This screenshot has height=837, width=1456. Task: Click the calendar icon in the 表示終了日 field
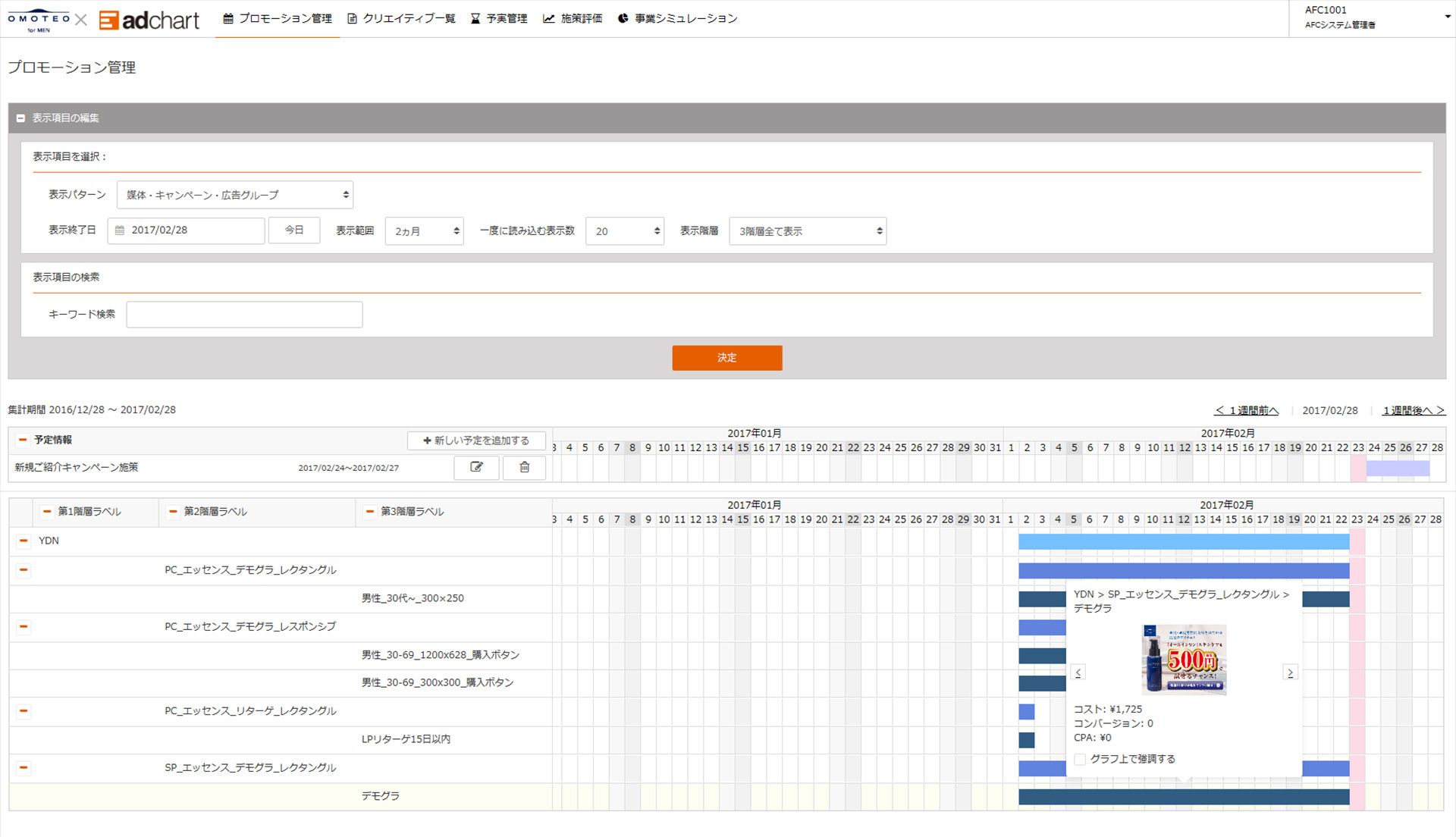(x=120, y=230)
